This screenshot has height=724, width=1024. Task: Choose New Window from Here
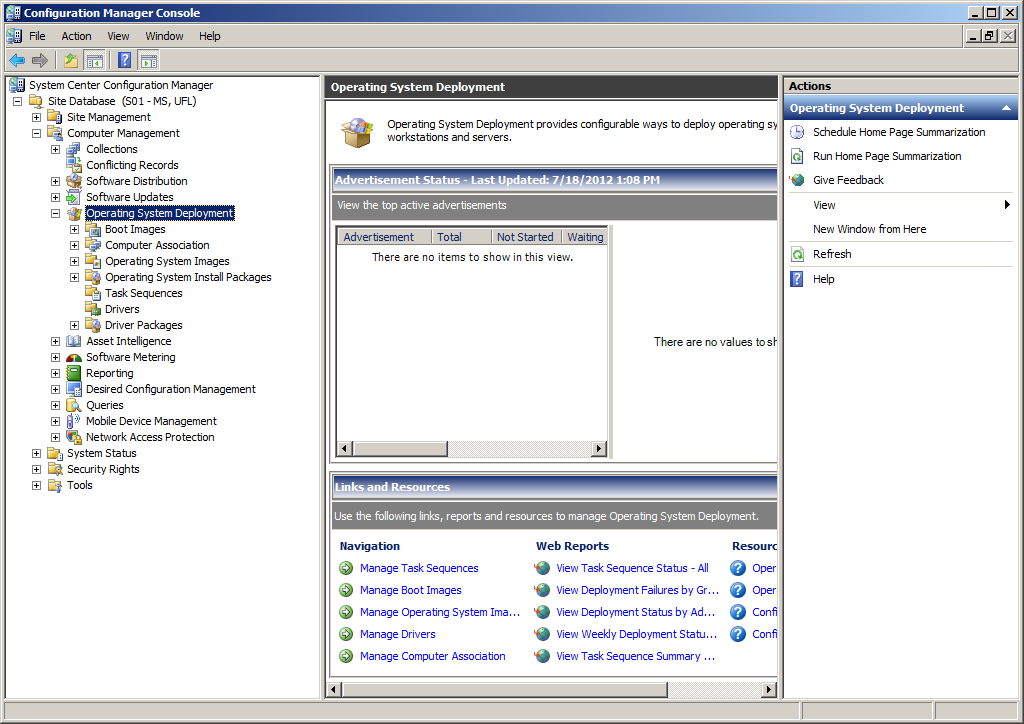click(x=869, y=229)
